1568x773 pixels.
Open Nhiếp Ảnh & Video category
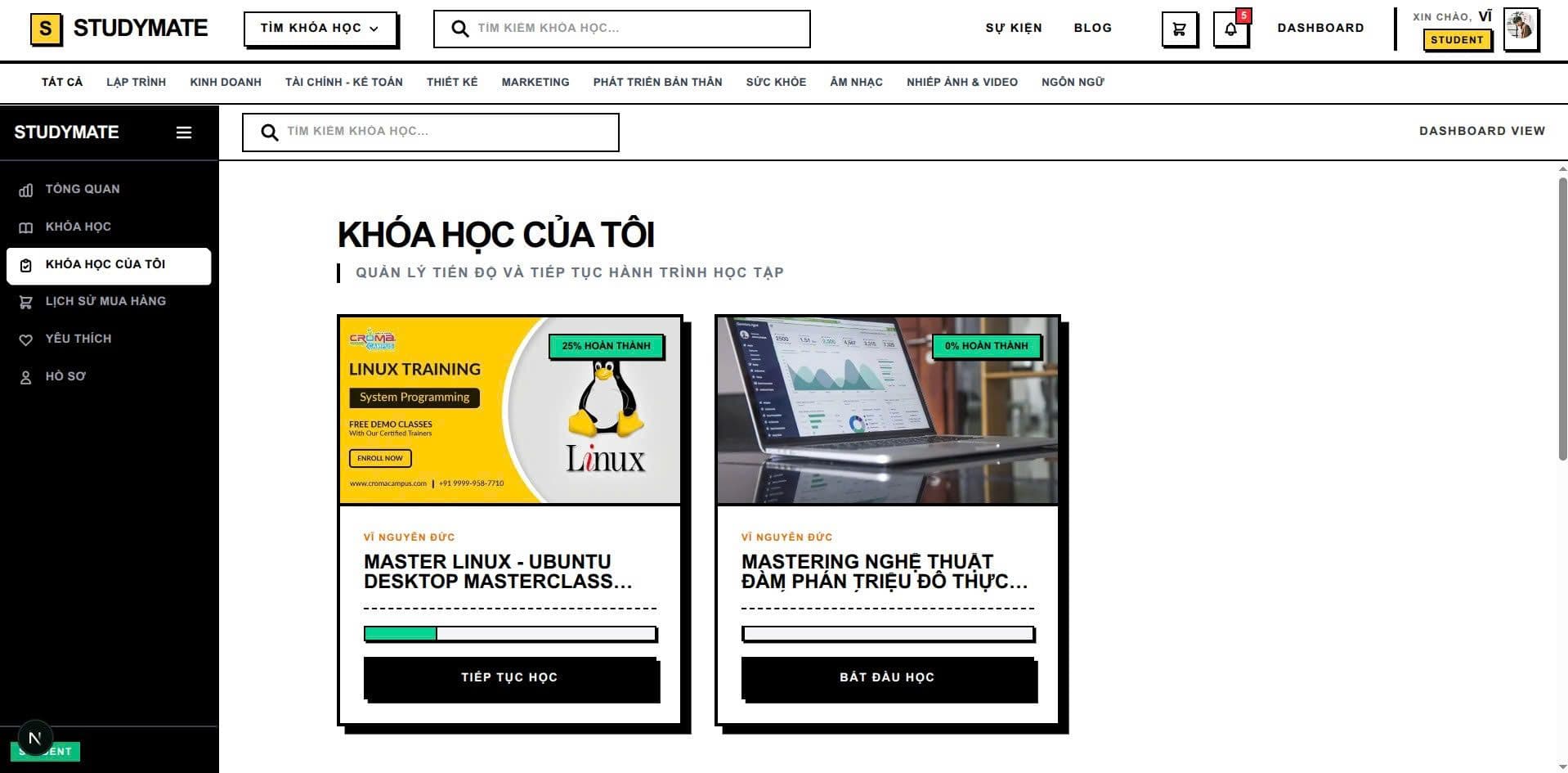tap(962, 82)
